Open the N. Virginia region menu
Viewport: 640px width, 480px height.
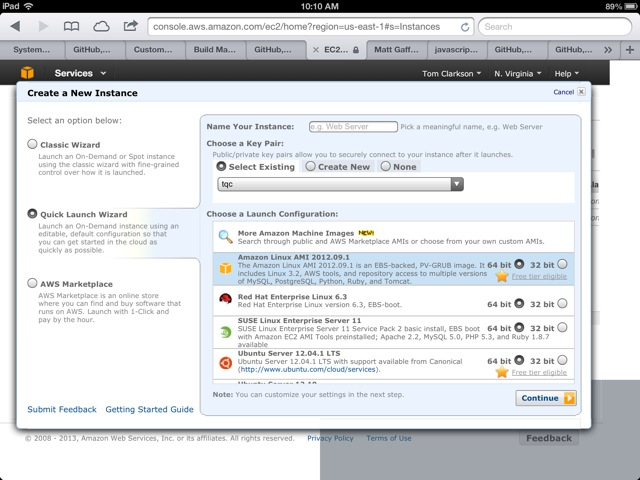[518, 73]
